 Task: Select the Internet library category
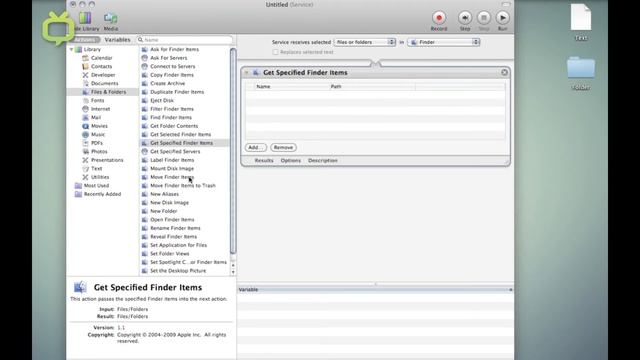click(100, 109)
